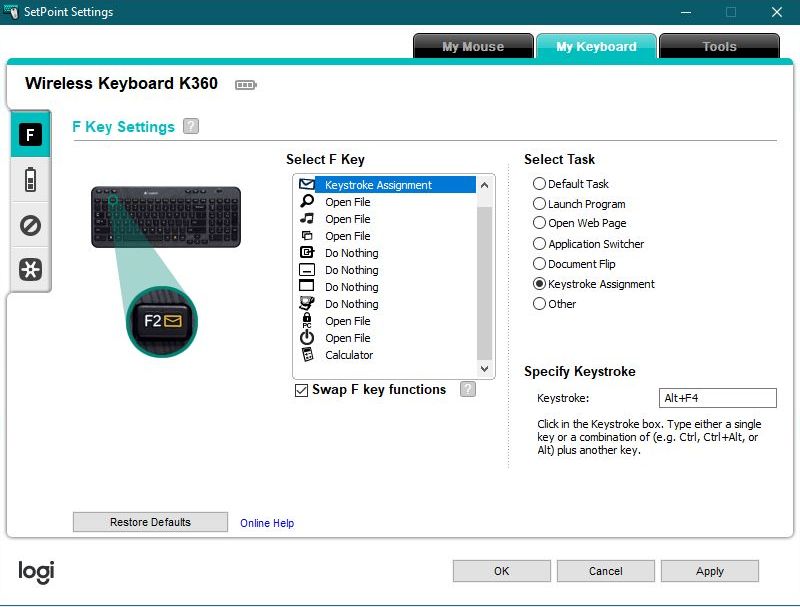
Task: Select the envelope mail F key icon
Action: click(x=307, y=184)
